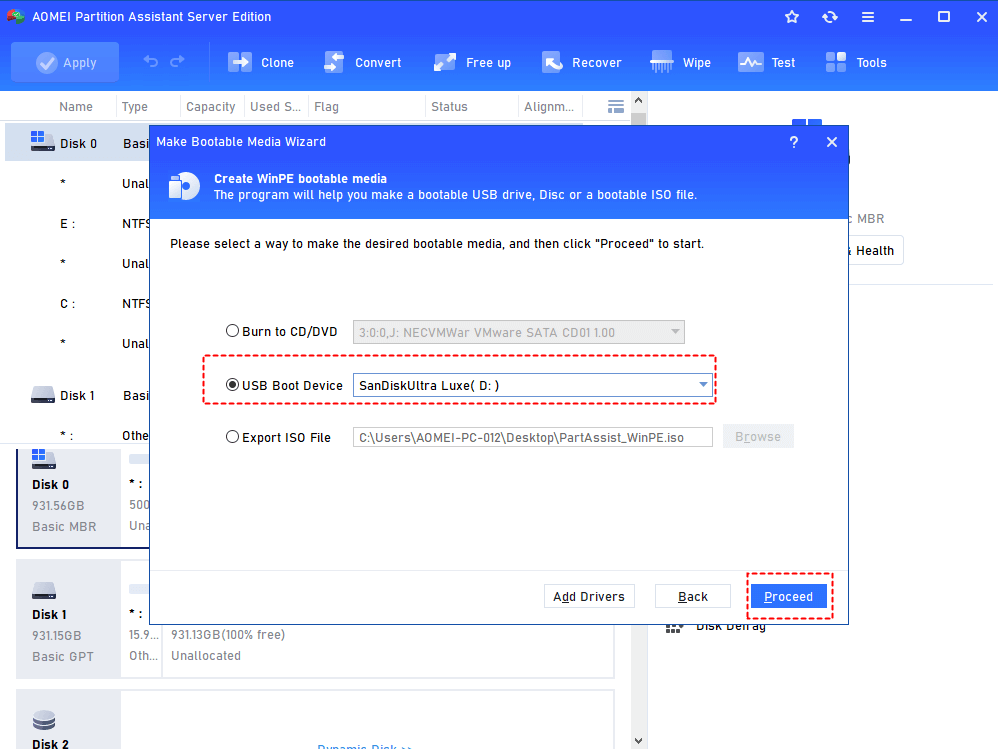Click the undo arrow icon

click(151, 62)
